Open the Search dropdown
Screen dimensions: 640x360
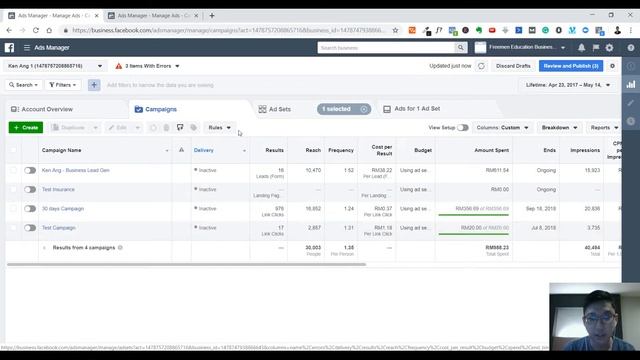(x=24, y=85)
